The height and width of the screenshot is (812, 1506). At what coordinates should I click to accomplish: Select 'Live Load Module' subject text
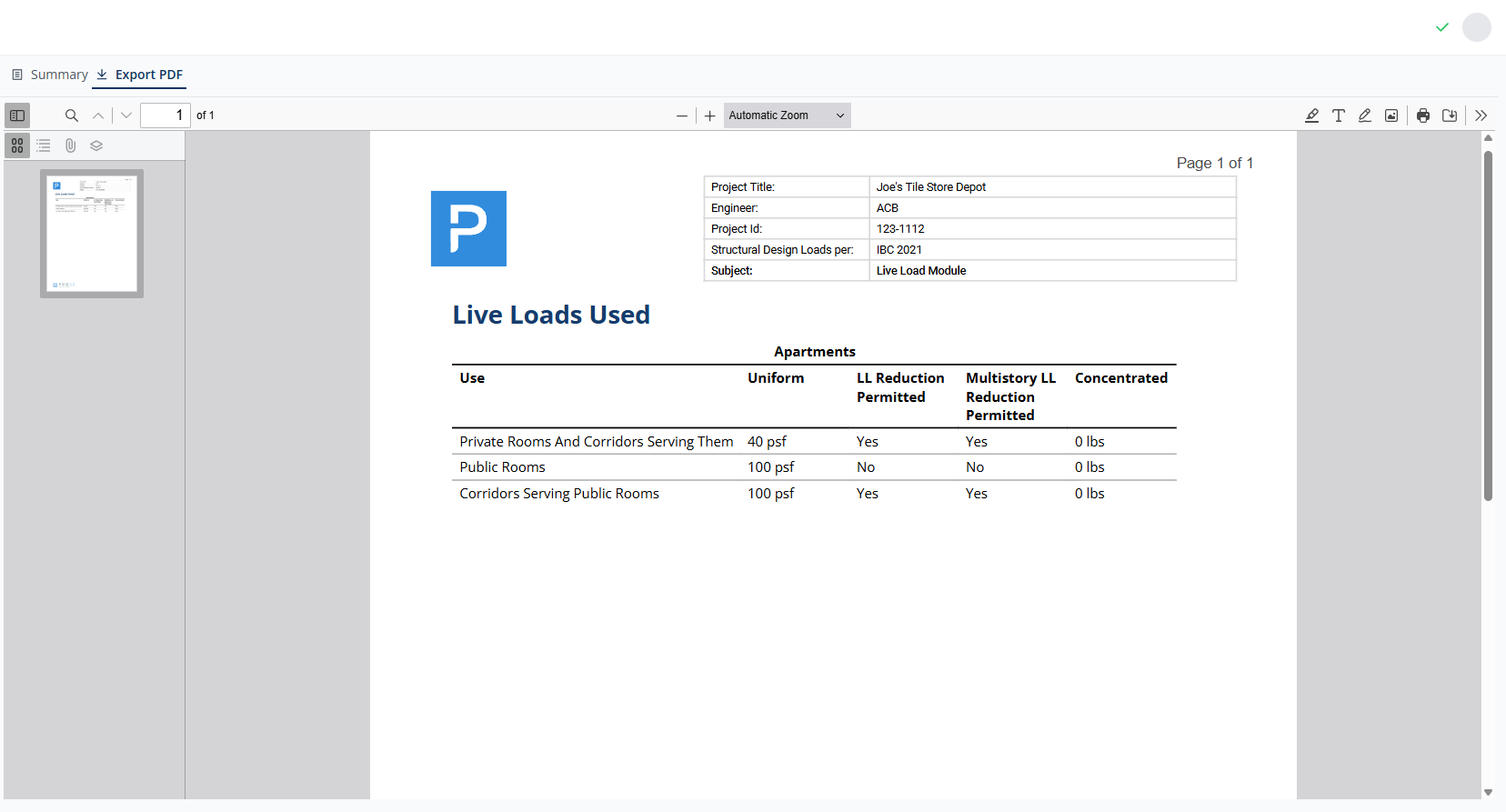coord(921,271)
